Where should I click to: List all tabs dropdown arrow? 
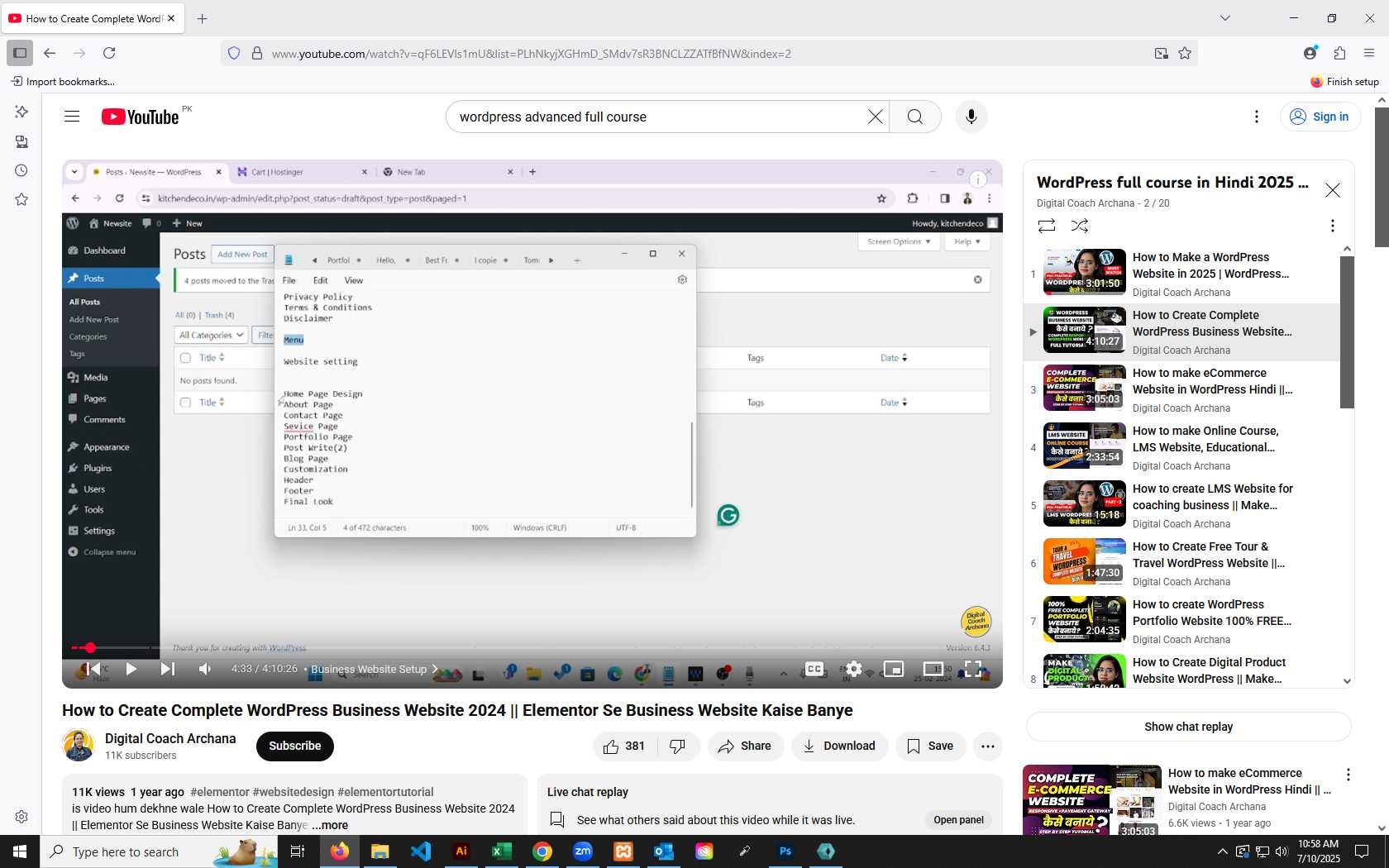pos(1225,18)
